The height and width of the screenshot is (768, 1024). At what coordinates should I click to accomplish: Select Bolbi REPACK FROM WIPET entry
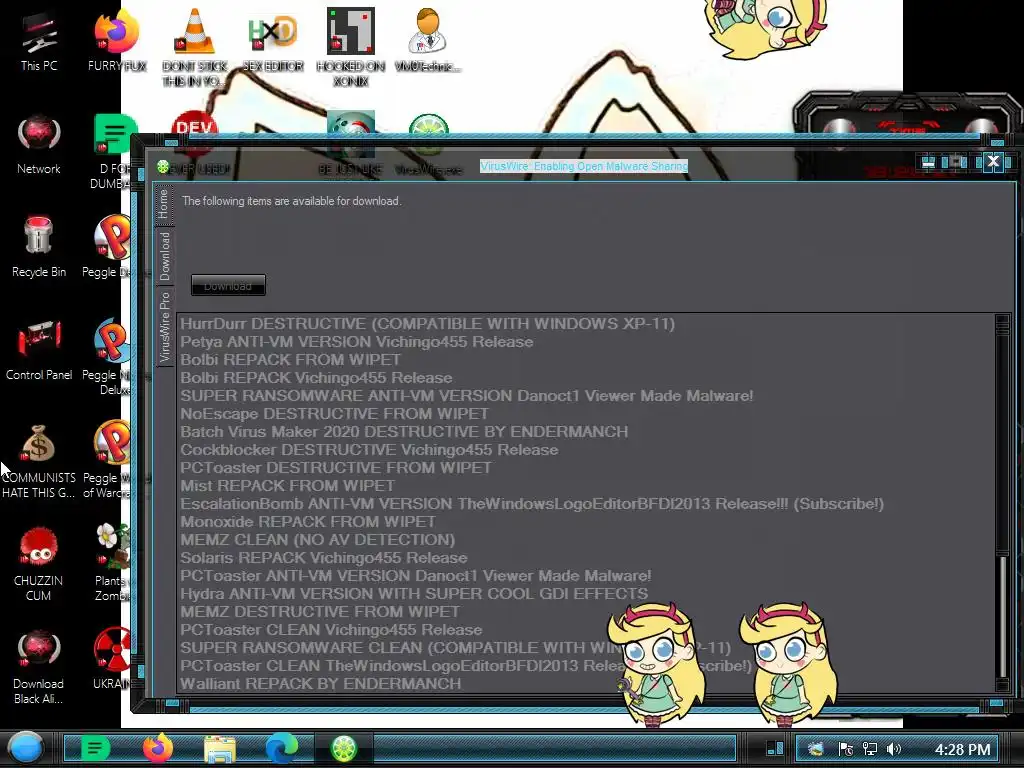[291, 360]
